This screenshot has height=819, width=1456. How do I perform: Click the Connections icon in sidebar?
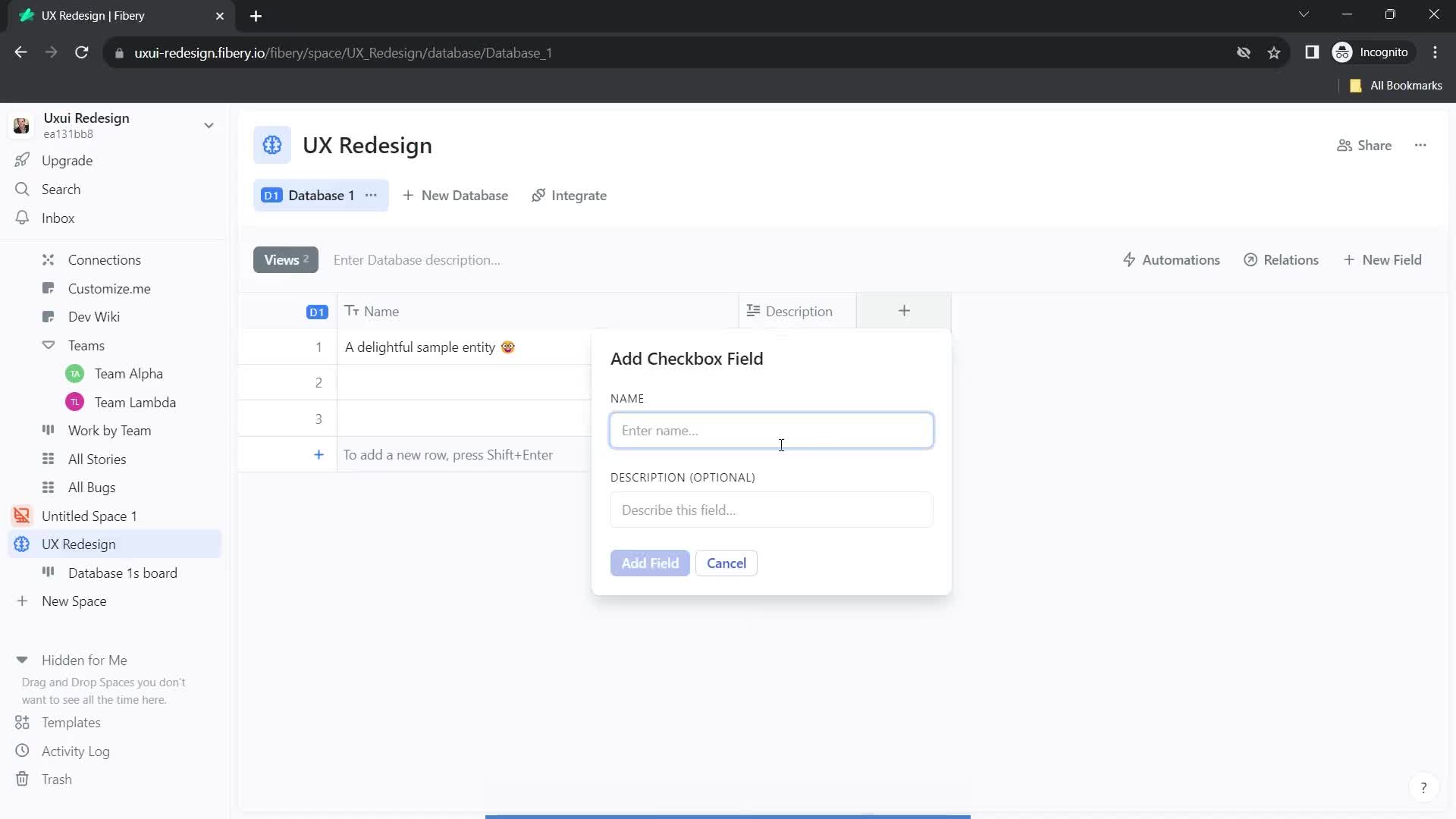(47, 260)
